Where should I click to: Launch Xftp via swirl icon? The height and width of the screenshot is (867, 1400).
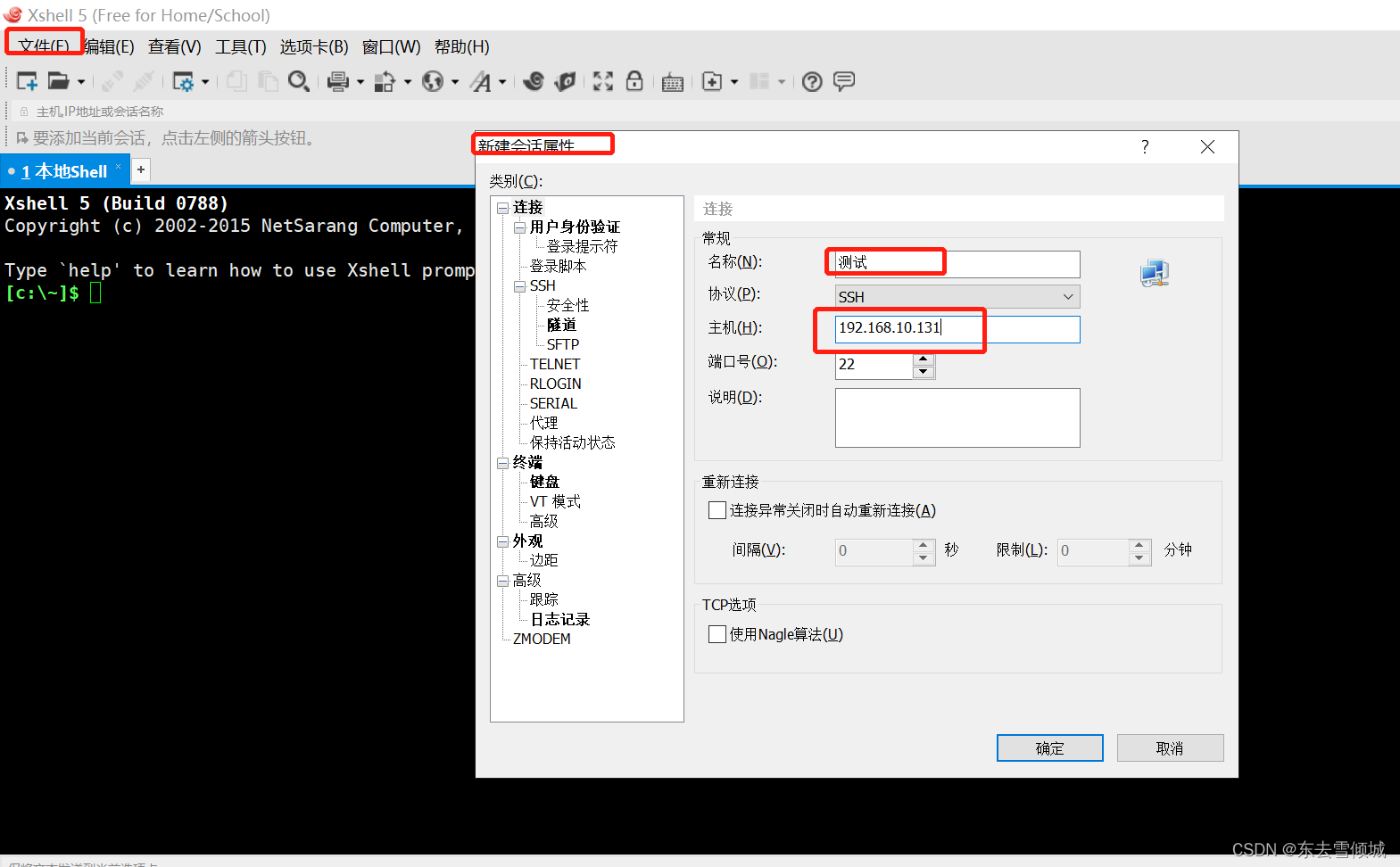(534, 81)
